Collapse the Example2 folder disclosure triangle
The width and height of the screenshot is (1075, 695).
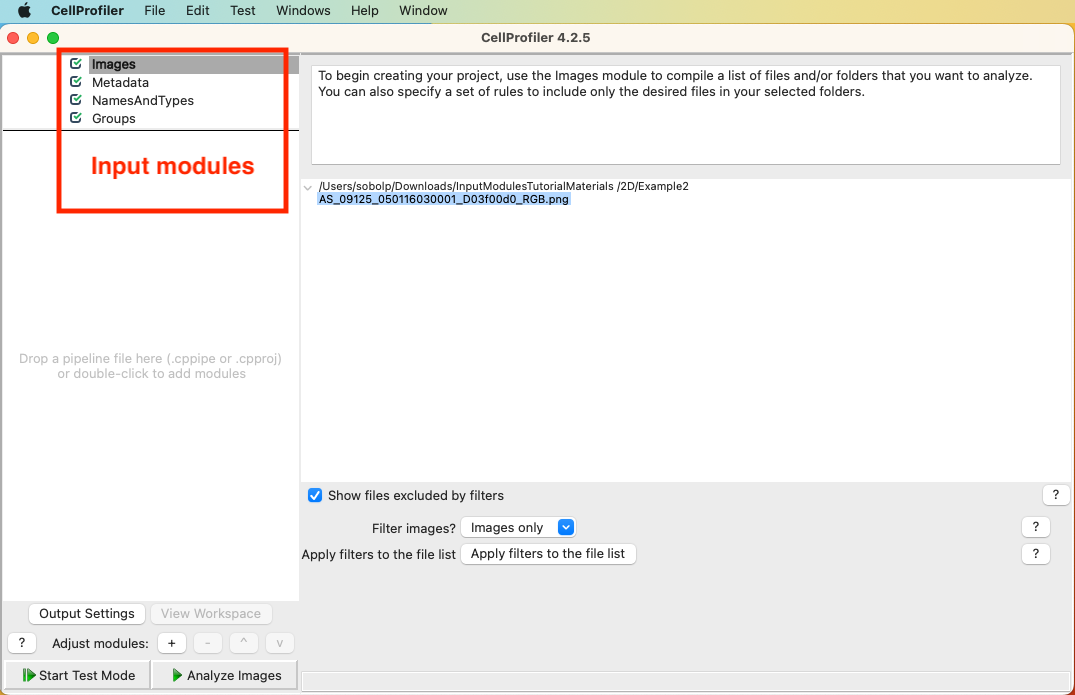(307, 186)
